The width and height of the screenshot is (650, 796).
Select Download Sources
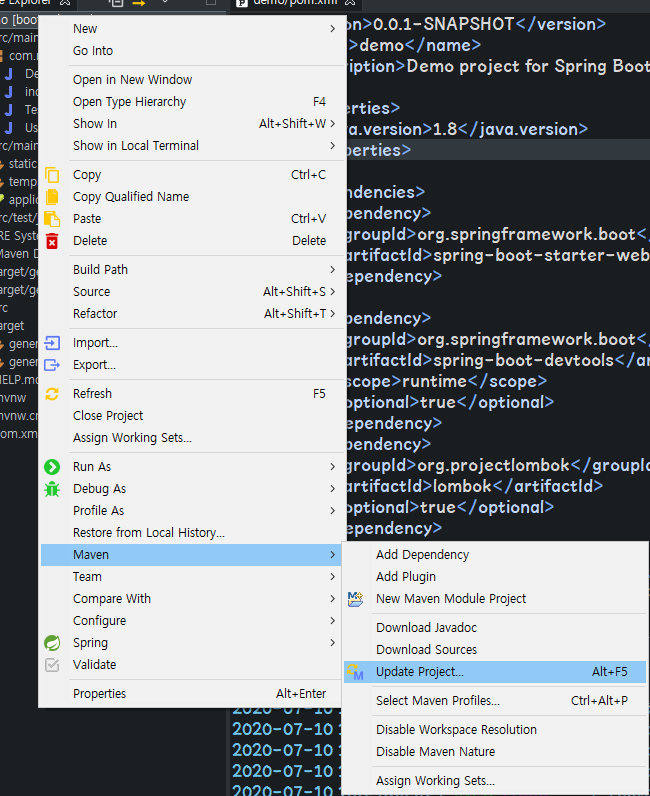(495, 650)
